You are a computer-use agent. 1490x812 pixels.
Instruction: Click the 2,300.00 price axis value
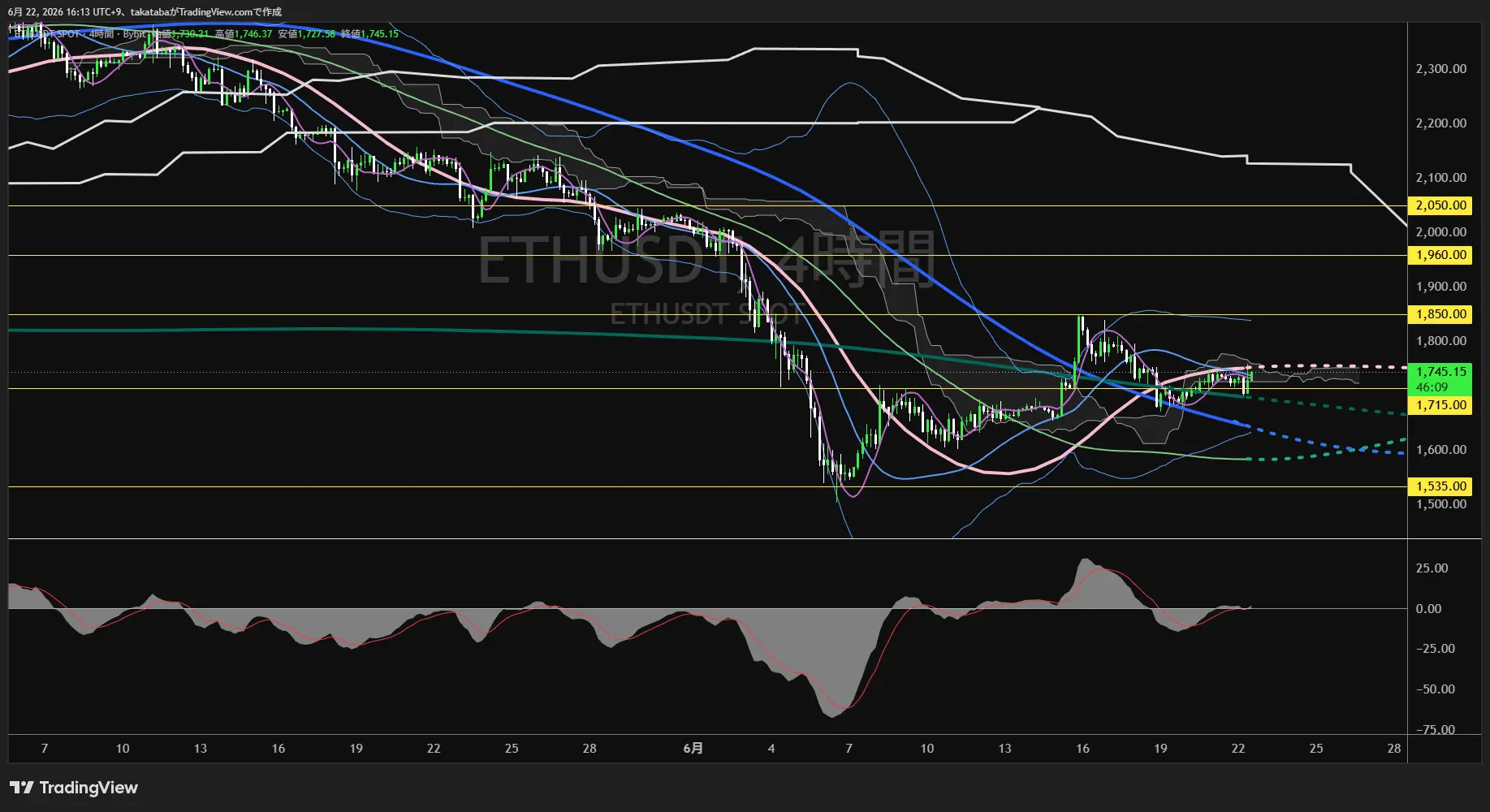pos(1440,69)
